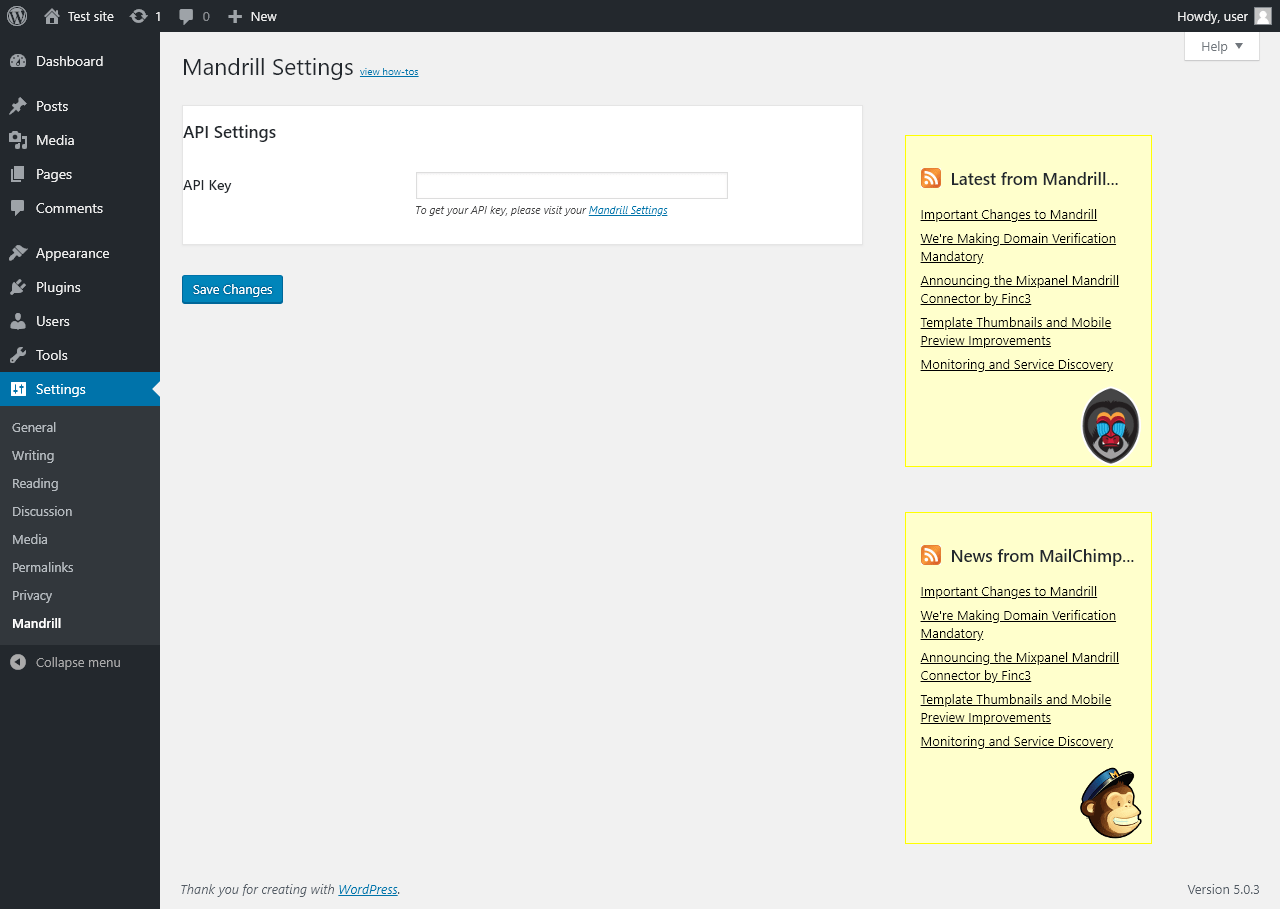1280x909 pixels.
Task: Click the Users person icon
Action: 18,321
